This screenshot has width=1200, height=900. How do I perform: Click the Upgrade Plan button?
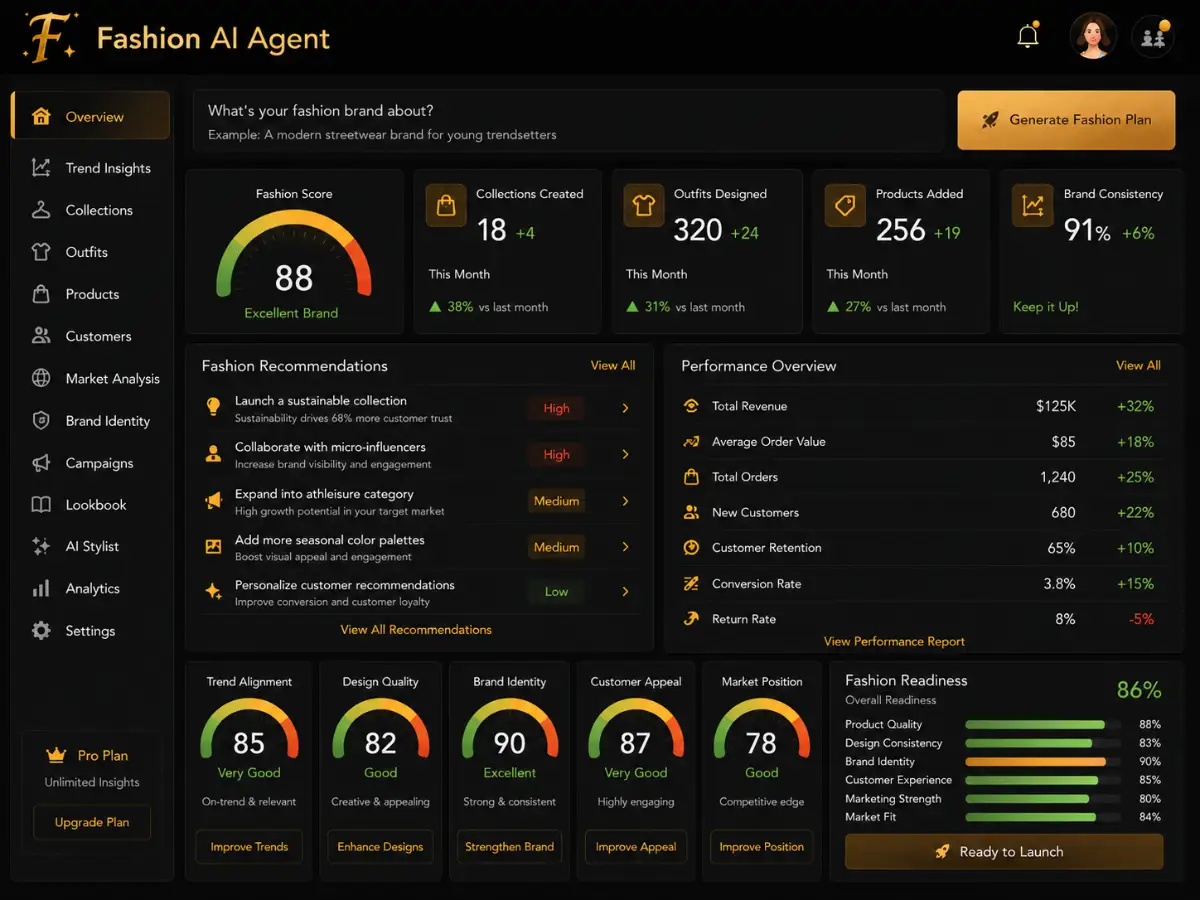click(x=92, y=822)
